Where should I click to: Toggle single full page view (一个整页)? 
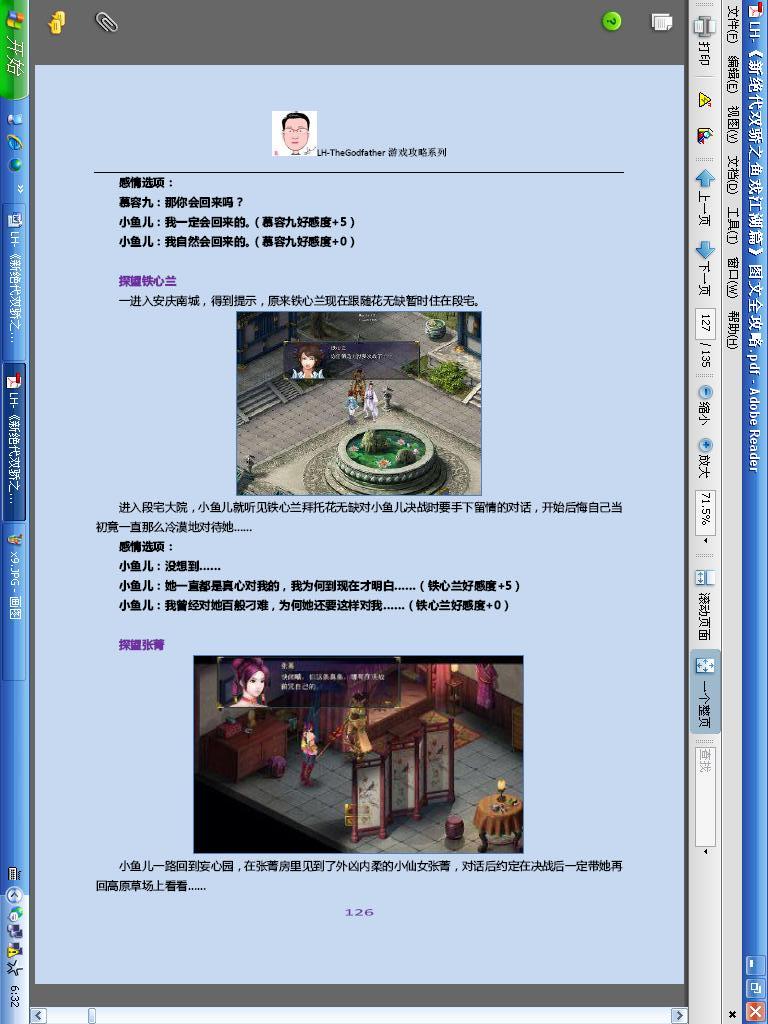coord(705,692)
